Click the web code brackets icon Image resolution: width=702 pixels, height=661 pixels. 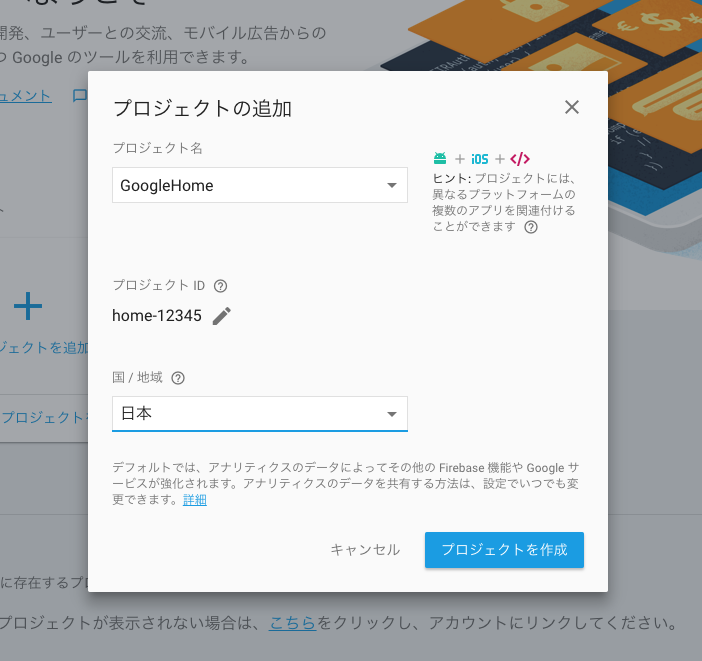519,159
